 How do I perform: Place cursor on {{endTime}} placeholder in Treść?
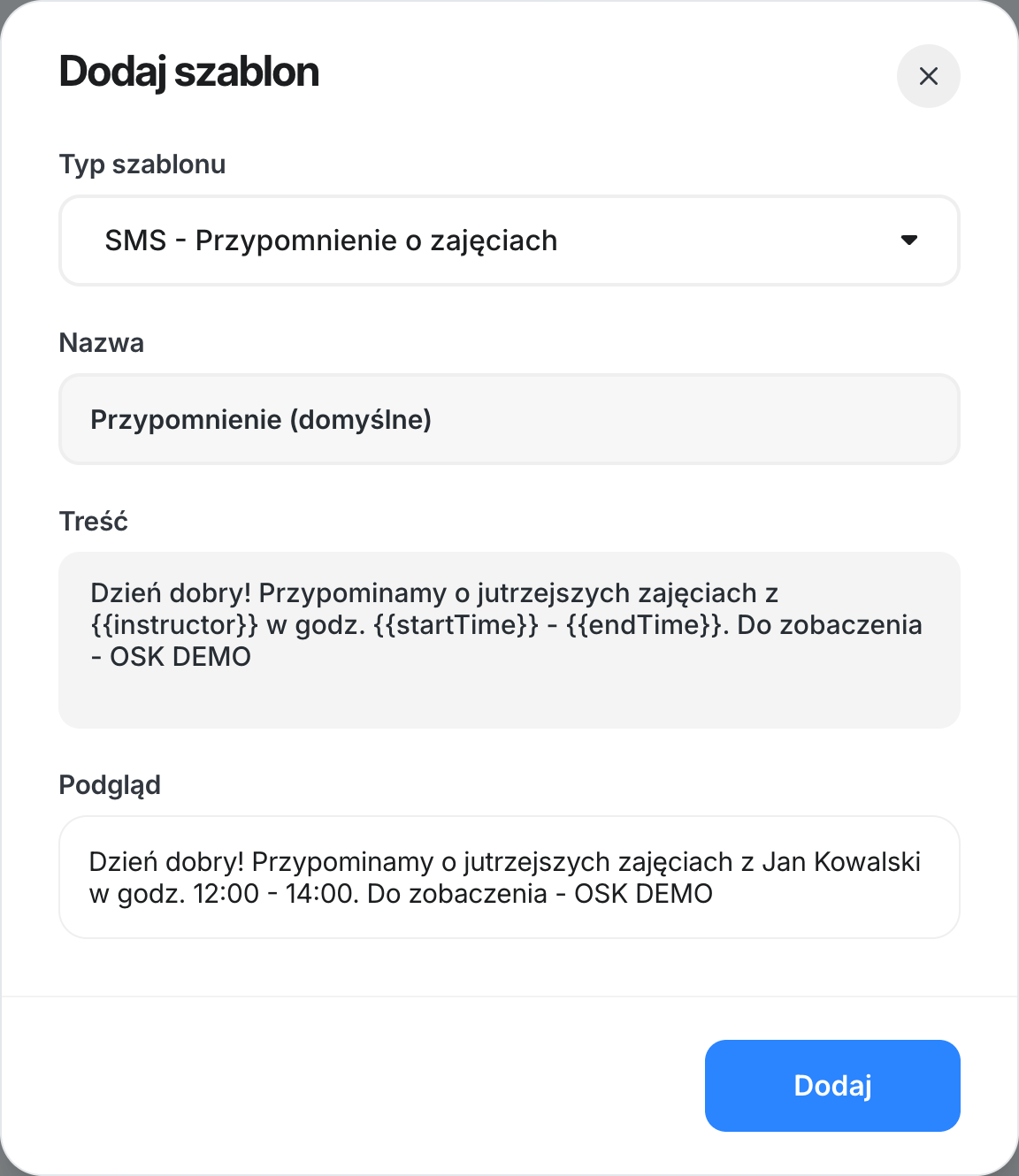[644, 625]
